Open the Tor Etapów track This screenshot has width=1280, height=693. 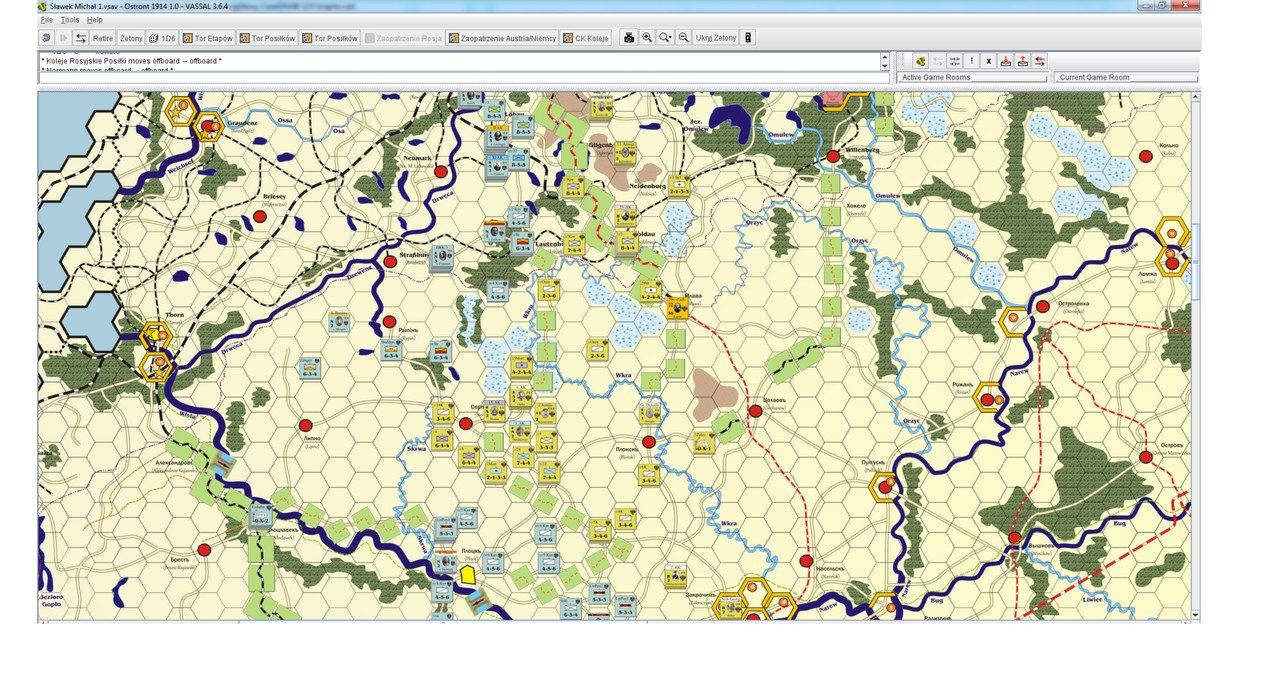pos(208,38)
